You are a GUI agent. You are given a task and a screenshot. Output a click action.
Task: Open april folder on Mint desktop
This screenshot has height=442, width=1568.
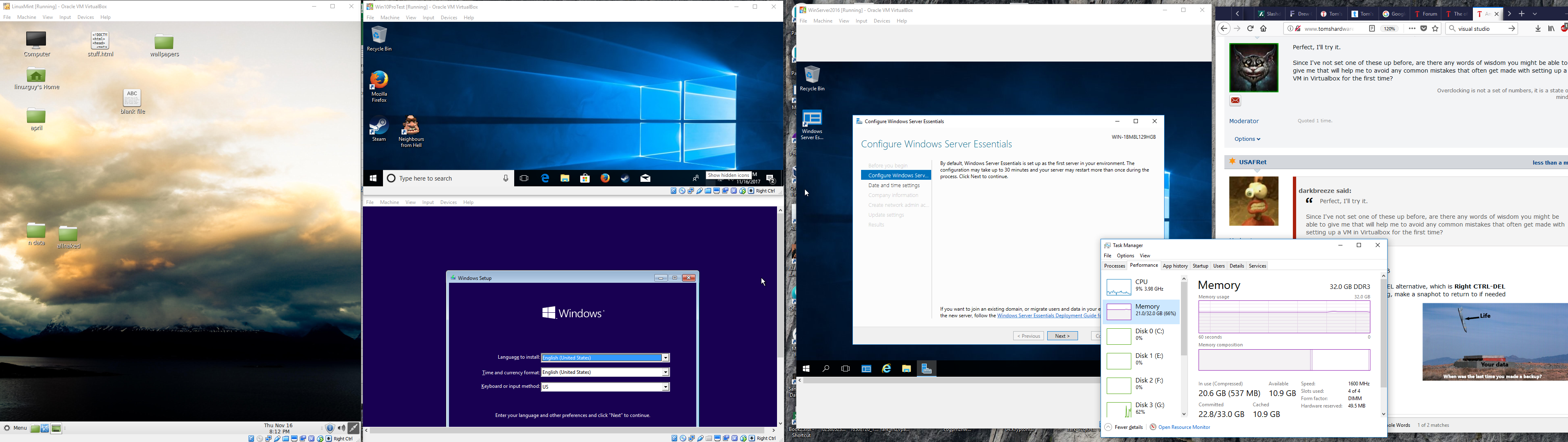[x=36, y=119]
